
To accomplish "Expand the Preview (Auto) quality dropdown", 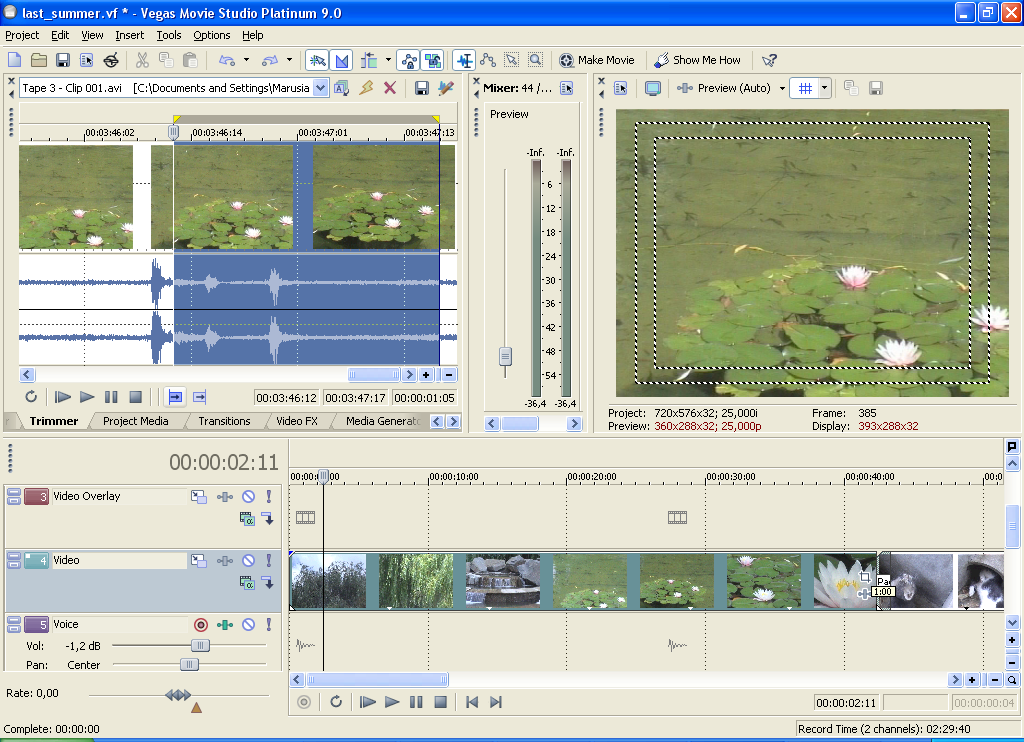I will [x=780, y=88].
